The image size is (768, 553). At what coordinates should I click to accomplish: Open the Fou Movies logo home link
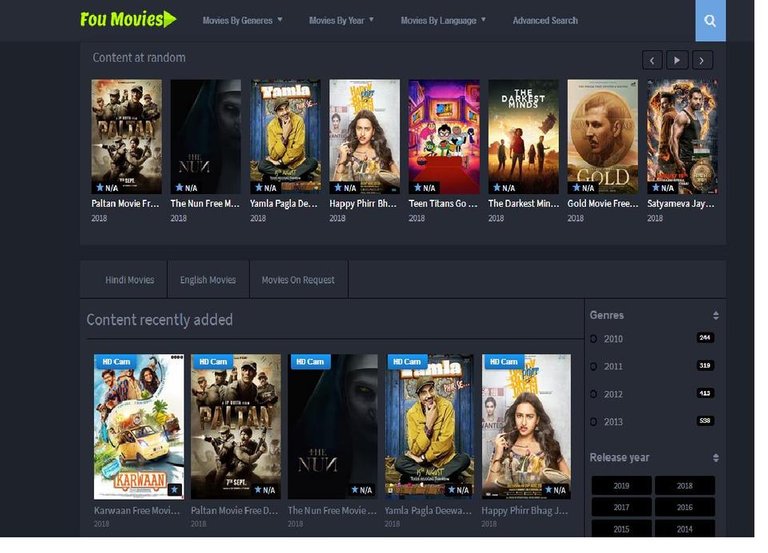click(x=128, y=20)
